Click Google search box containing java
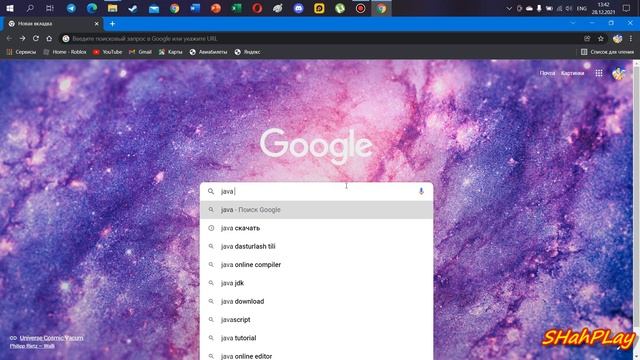Screen dimensions: 640x360 [x=316, y=191]
